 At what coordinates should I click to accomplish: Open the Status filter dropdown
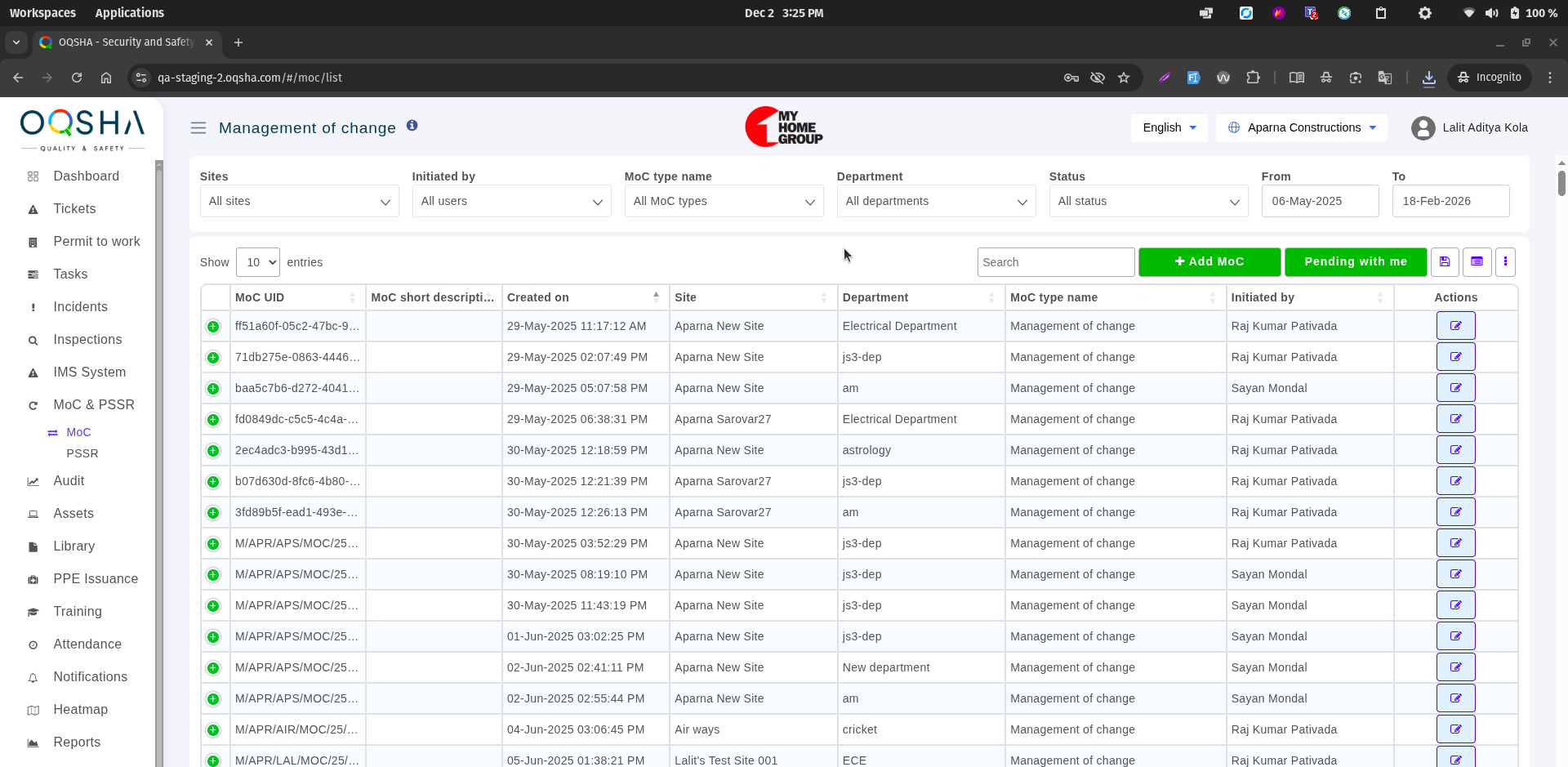1147,201
